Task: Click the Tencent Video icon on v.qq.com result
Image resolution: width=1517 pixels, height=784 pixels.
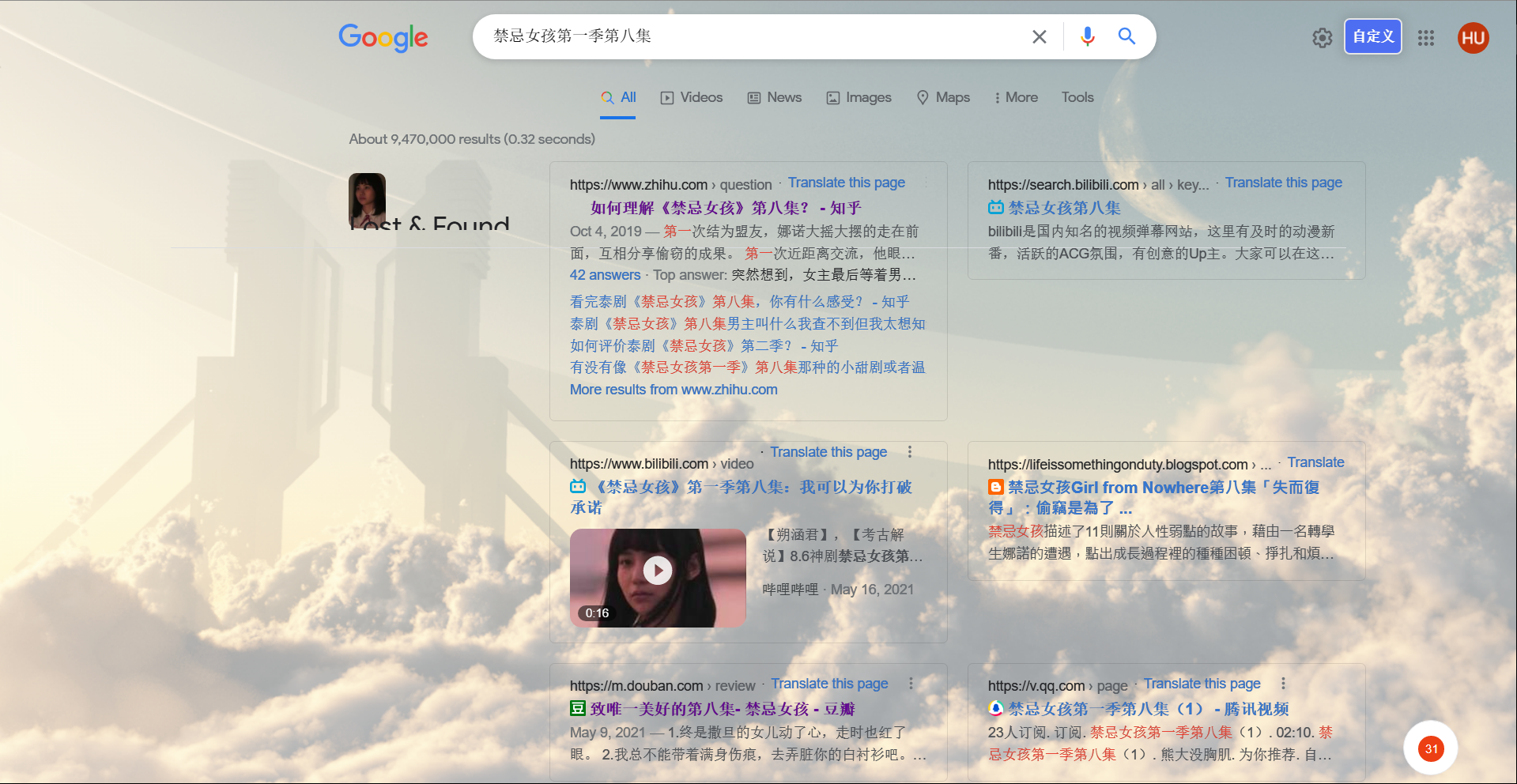Action: [995, 709]
